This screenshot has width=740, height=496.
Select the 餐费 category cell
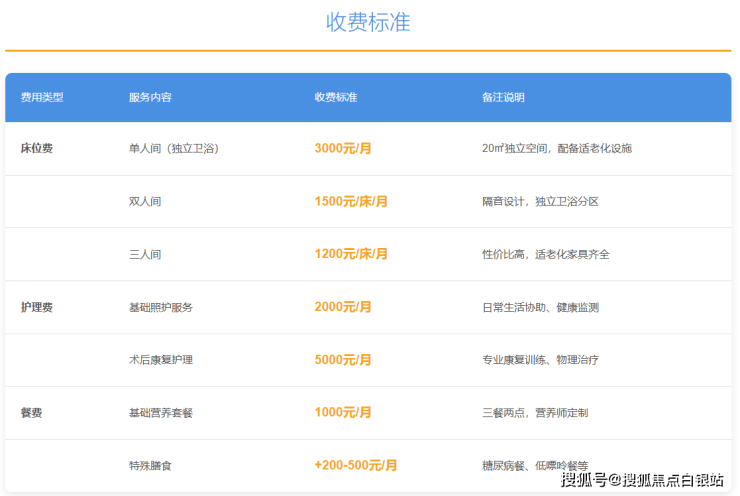32,412
